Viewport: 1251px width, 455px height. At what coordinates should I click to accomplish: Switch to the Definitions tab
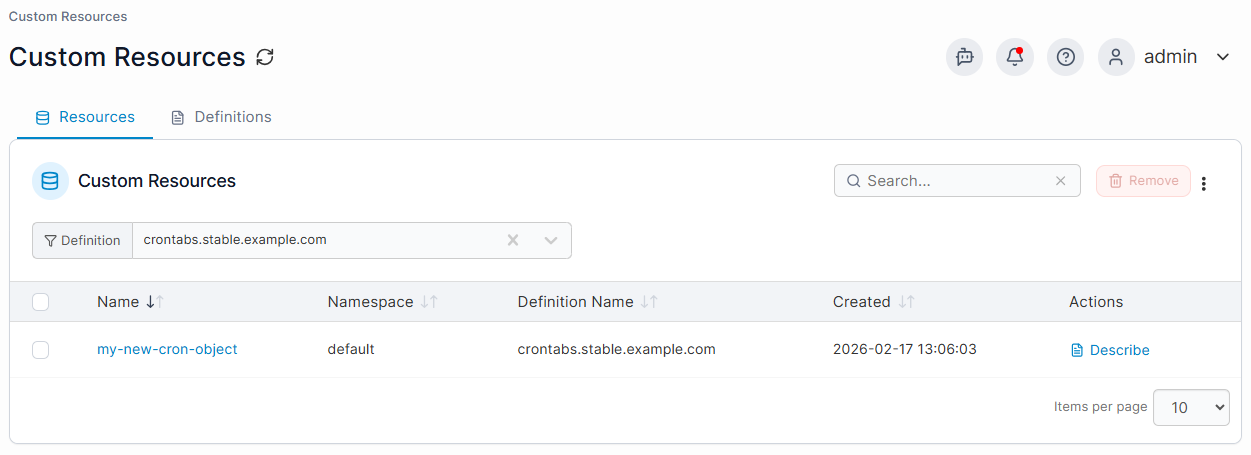tap(221, 117)
